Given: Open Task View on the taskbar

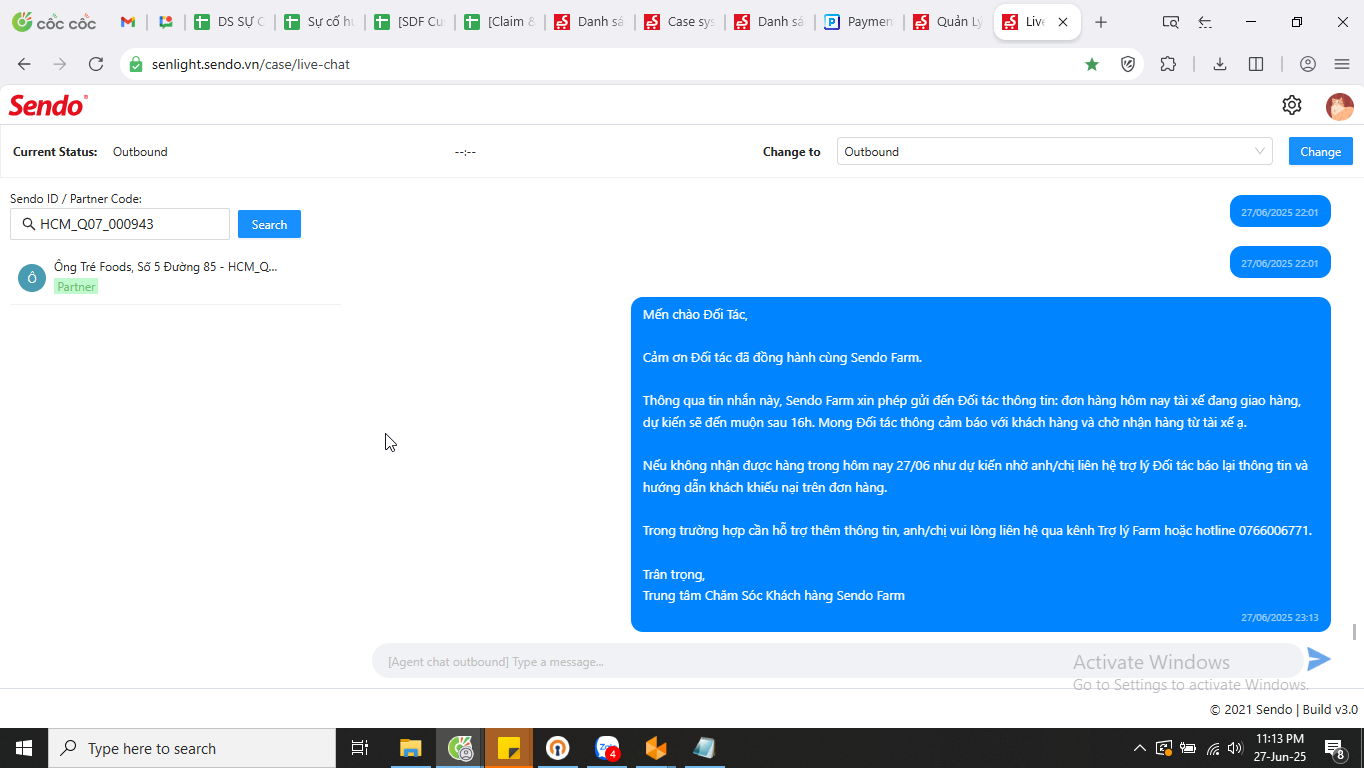Looking at the screenshot, I should [360, 748].
